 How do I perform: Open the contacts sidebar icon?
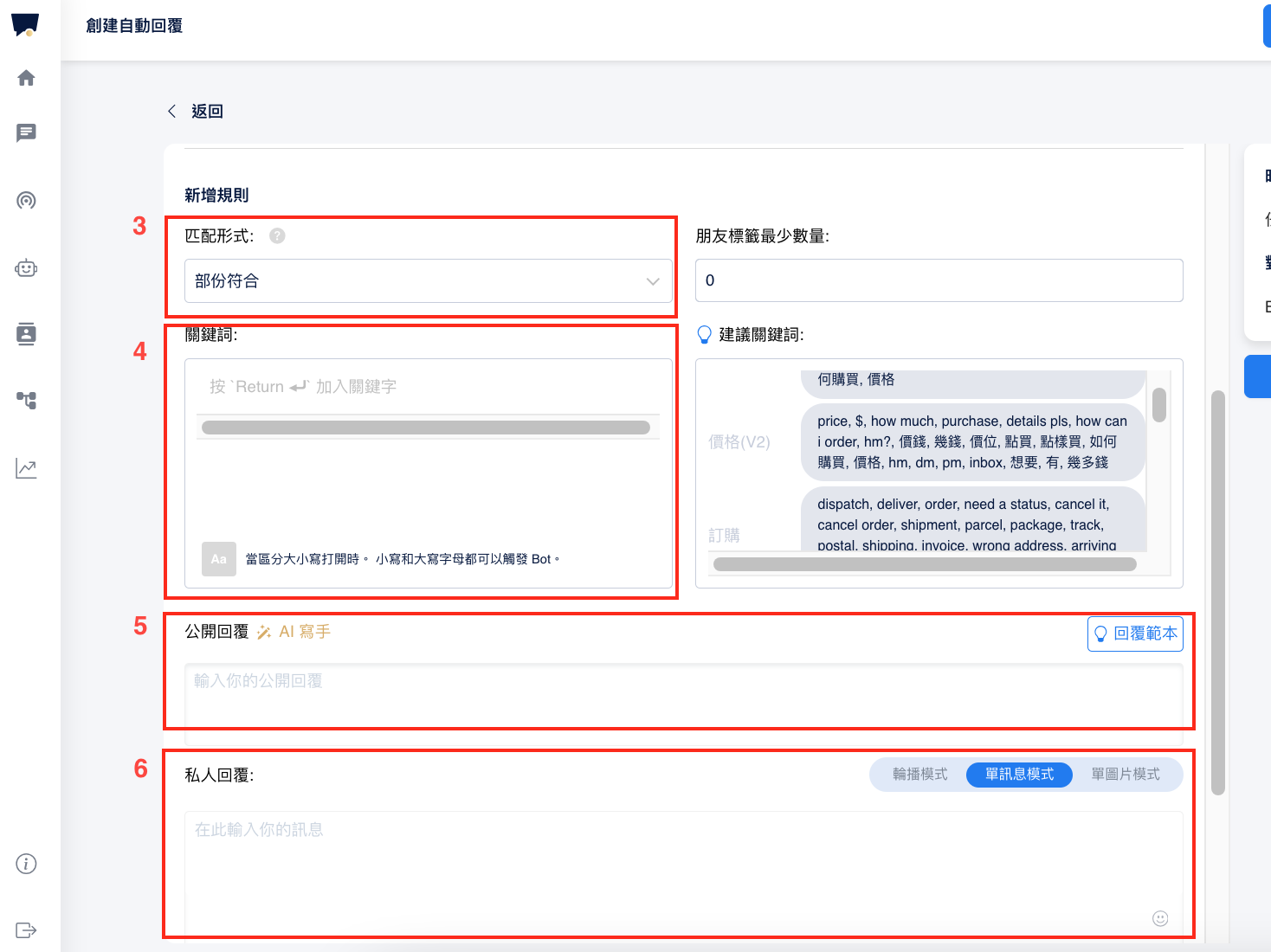26,334
